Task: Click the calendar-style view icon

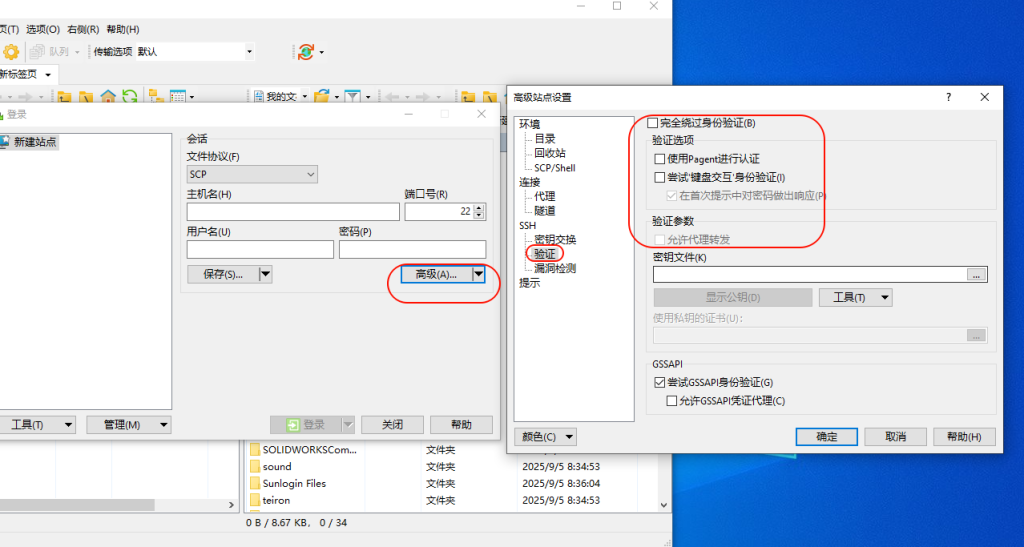Action: point(178,97)
